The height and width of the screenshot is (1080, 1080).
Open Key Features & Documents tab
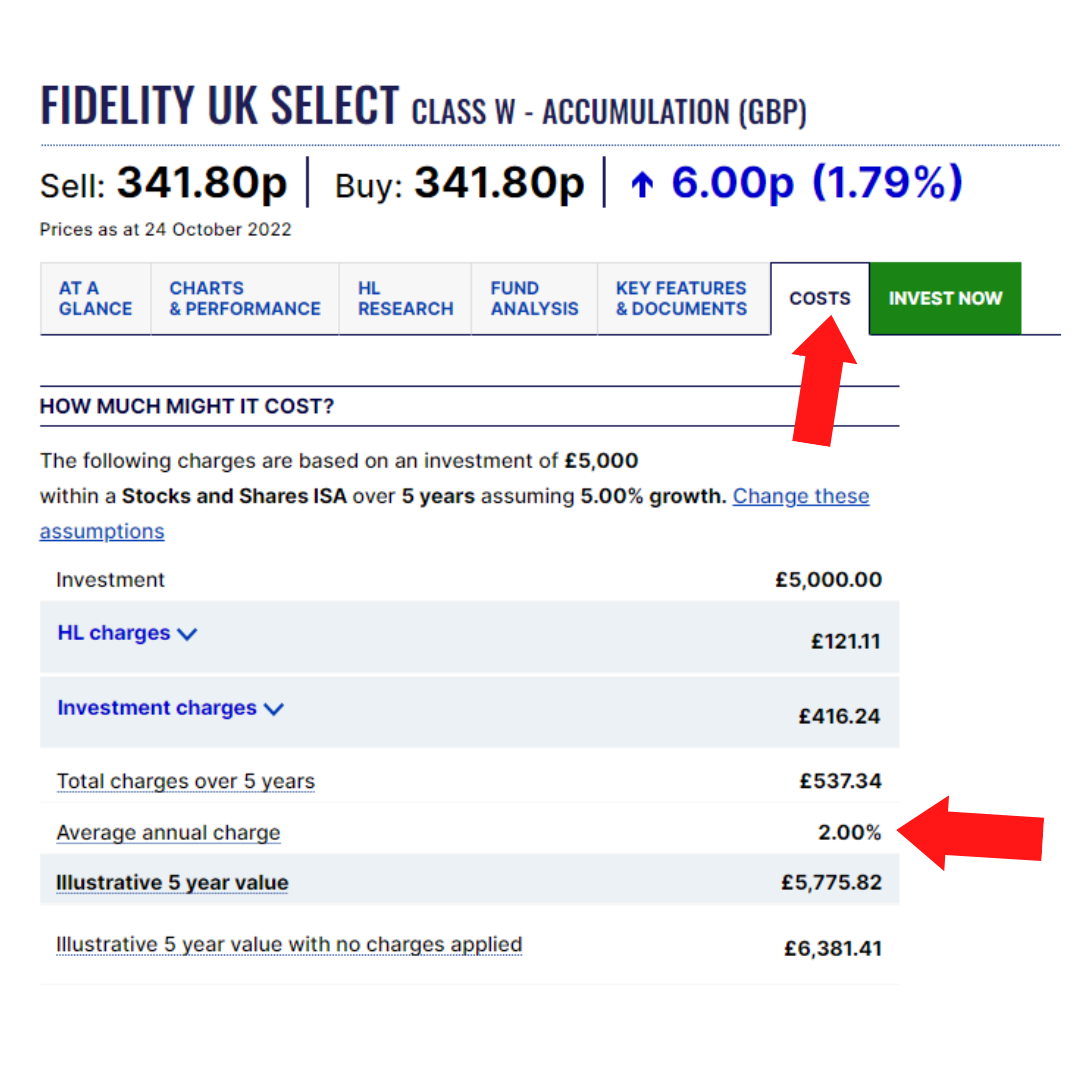(681, 298)
